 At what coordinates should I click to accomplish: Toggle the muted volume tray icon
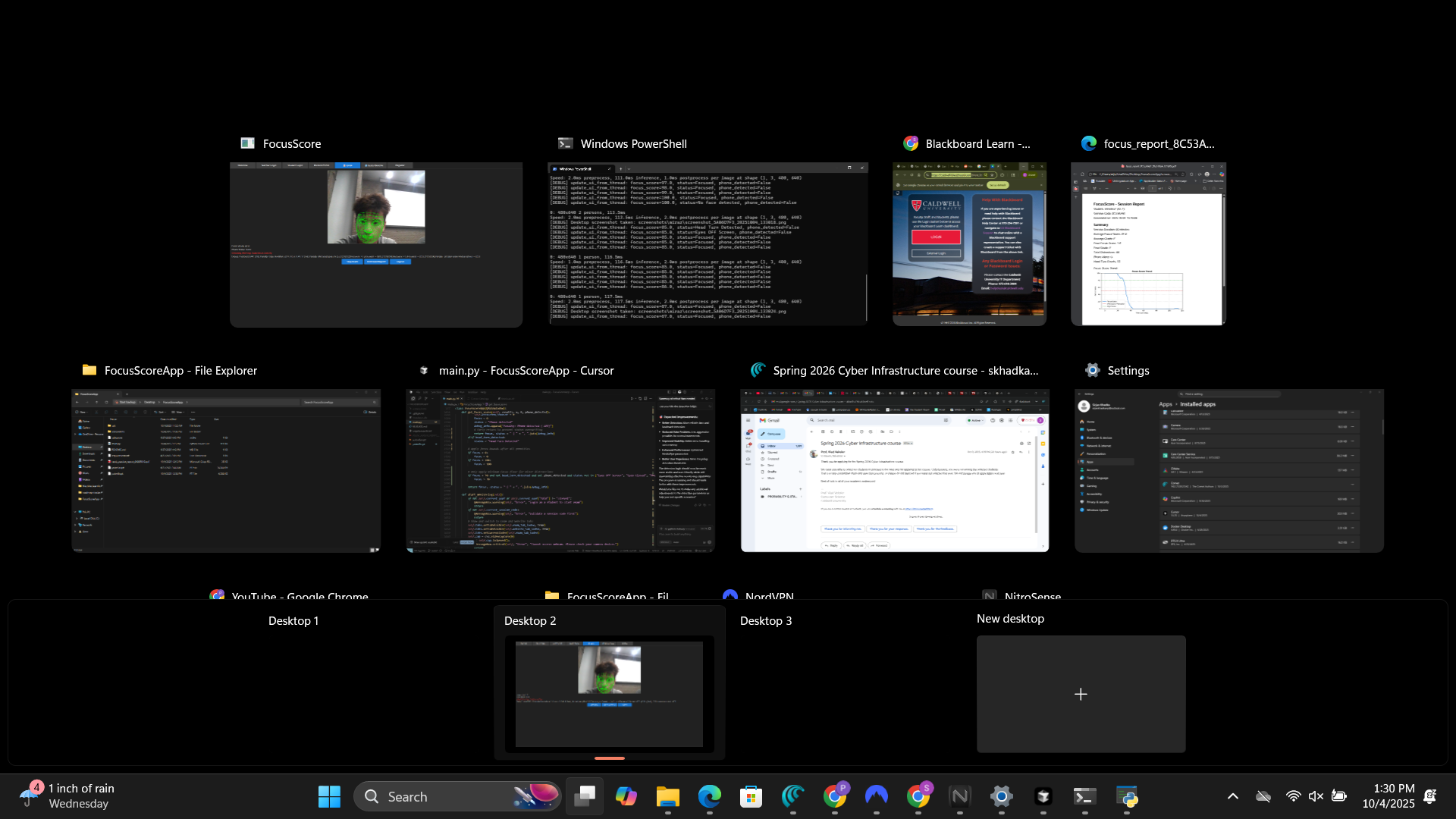click(1316, 796)
